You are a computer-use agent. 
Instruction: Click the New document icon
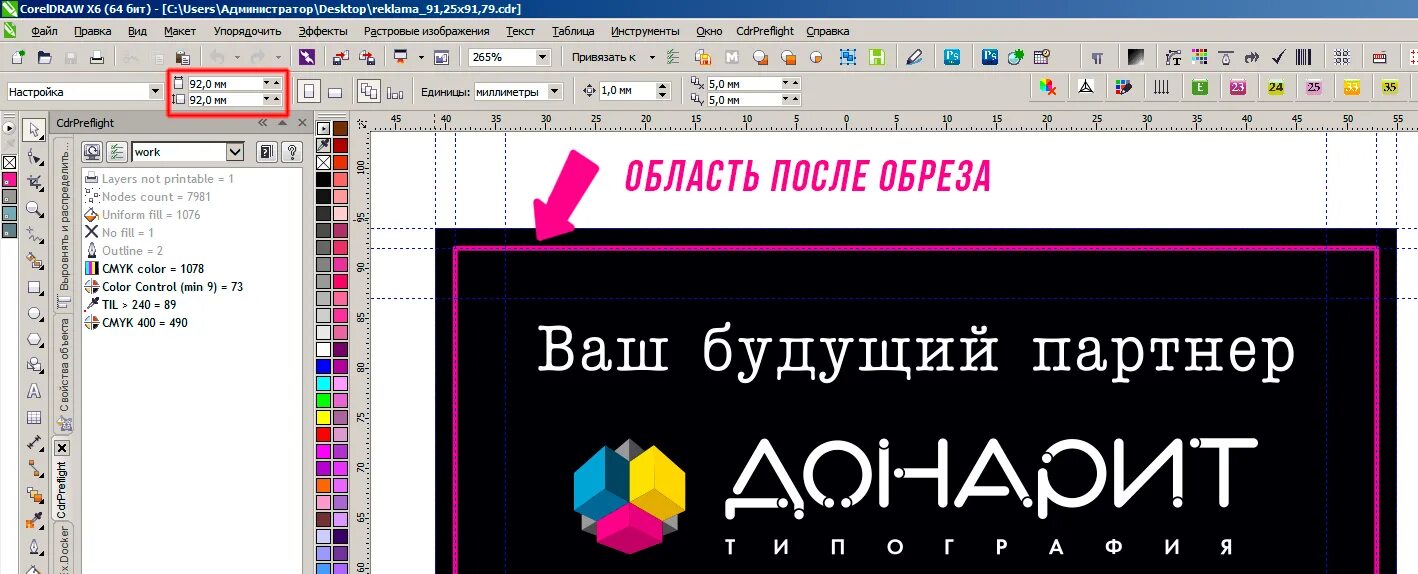tap(18, 57)
